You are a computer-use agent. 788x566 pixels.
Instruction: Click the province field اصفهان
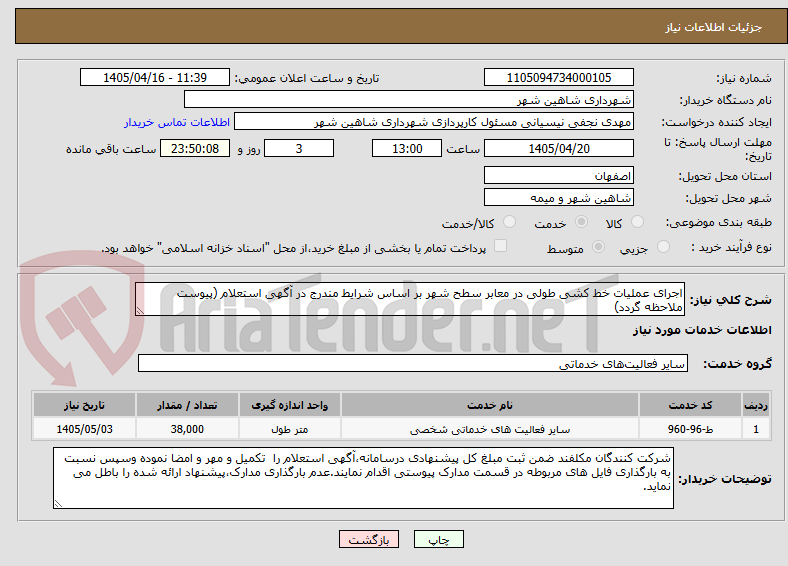coord(558,175)
